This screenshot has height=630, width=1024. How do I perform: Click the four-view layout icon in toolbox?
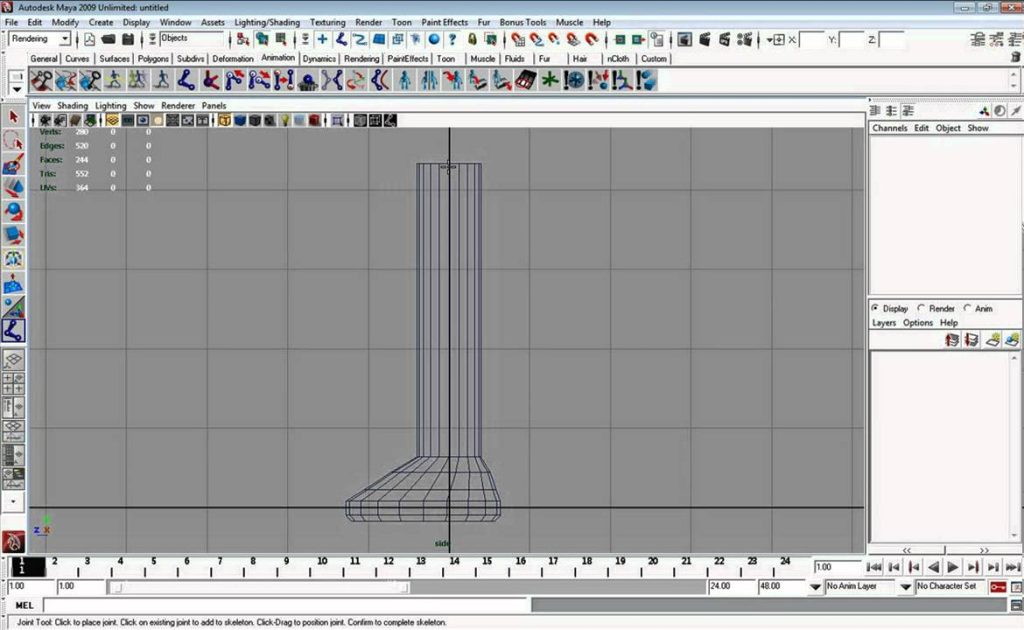[x=13, y=383]
